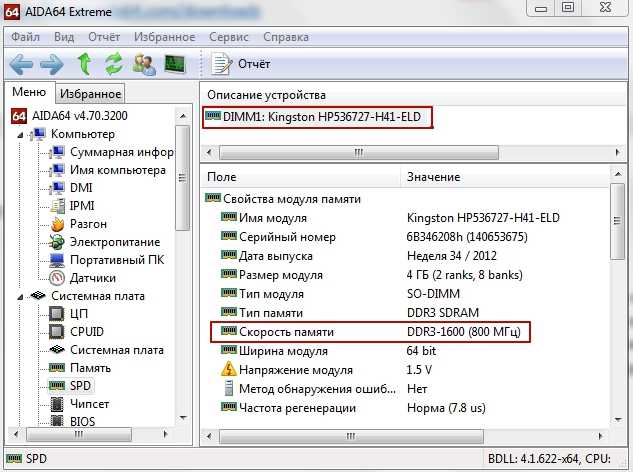Open the users manager toolbar icon

tap(144, 64)
